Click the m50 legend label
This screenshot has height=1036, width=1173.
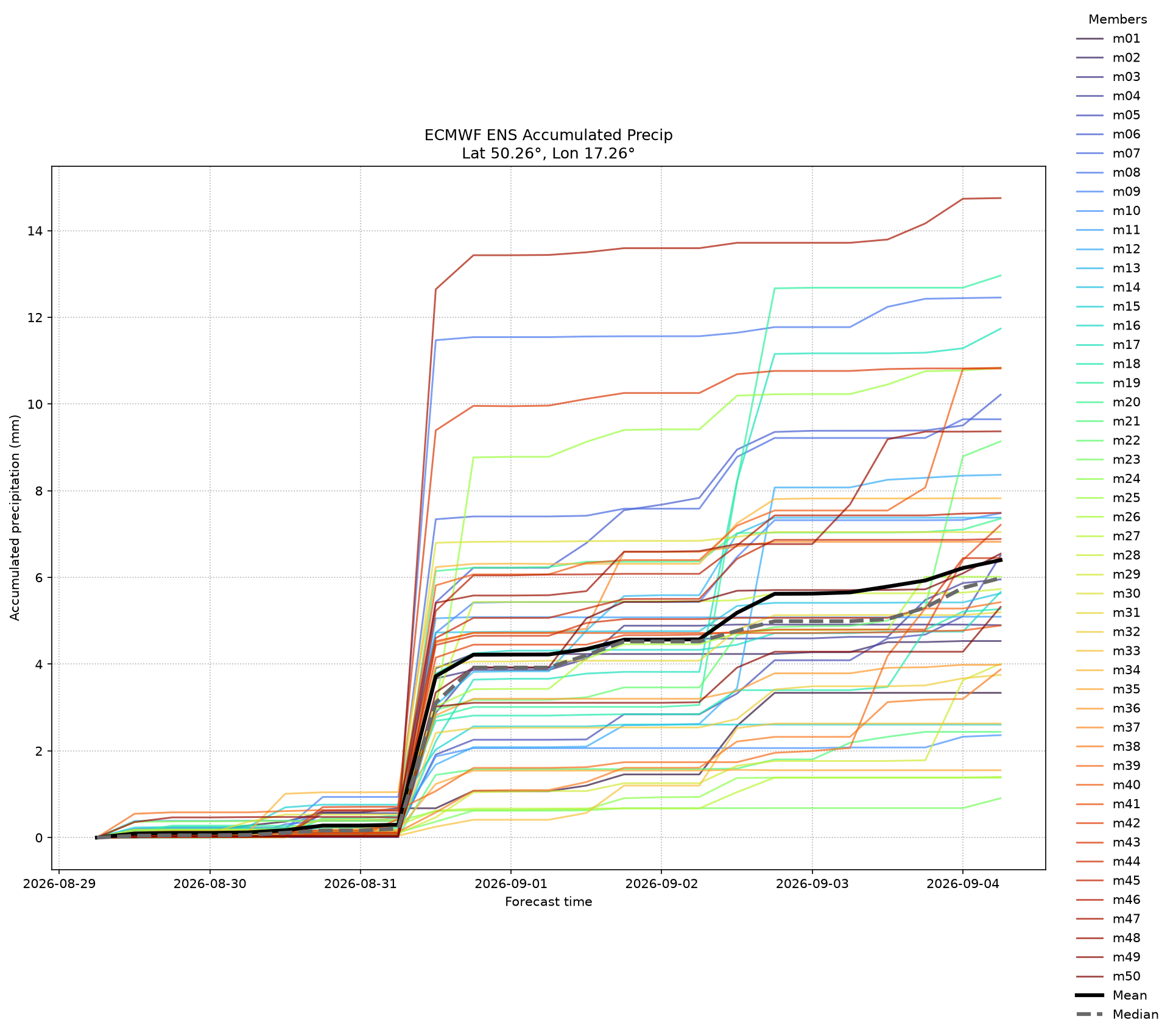1127,976
